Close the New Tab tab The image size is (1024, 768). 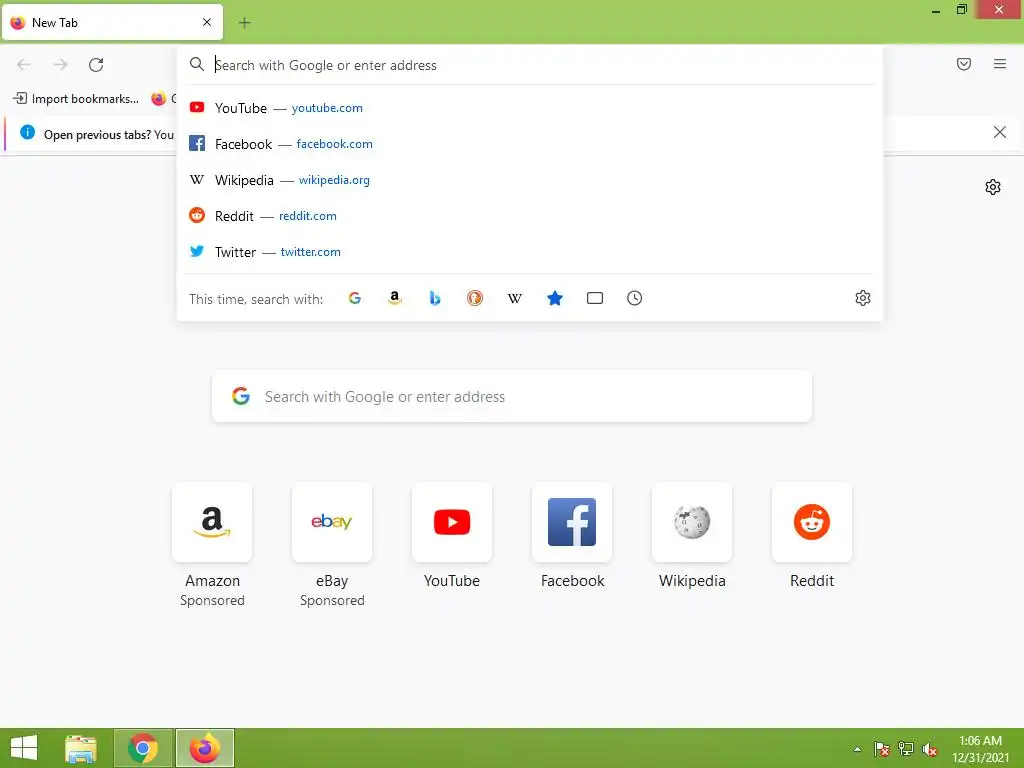point(207,22)
